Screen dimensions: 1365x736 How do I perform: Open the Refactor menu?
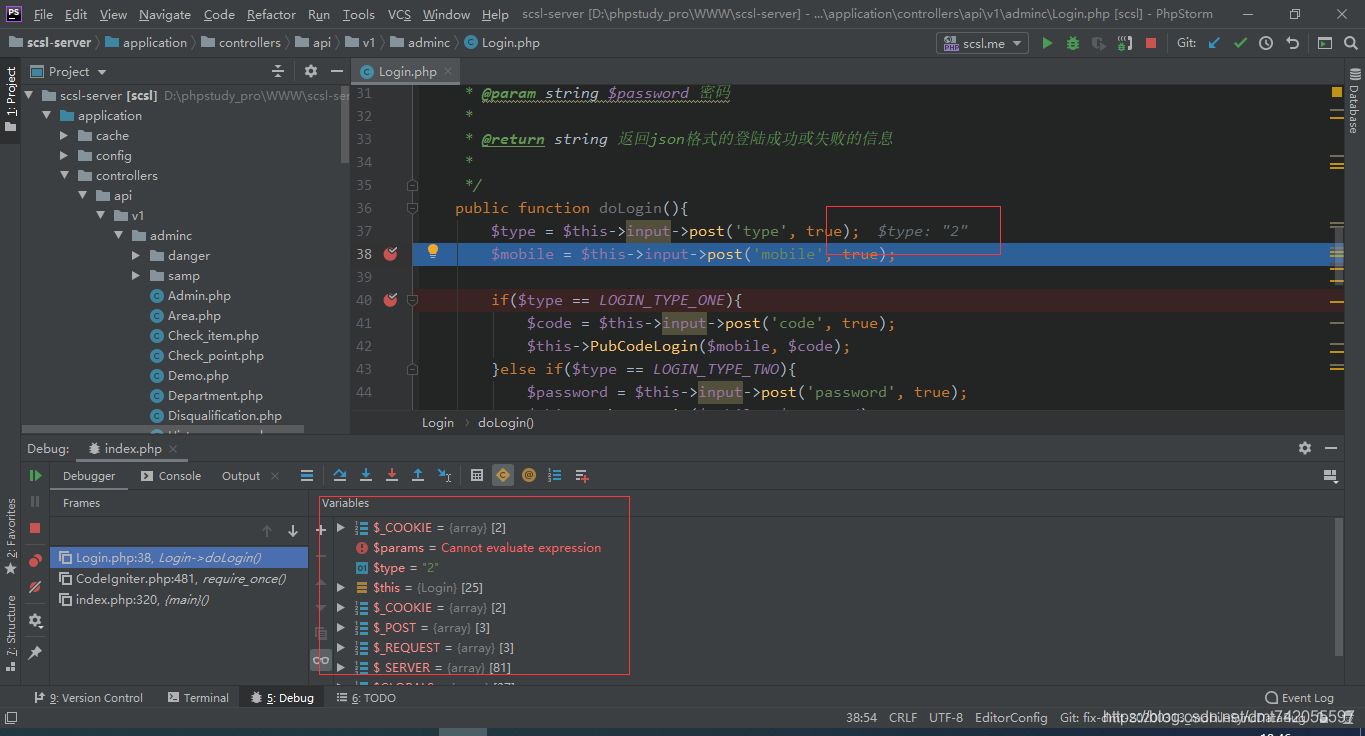coord(271,14)
